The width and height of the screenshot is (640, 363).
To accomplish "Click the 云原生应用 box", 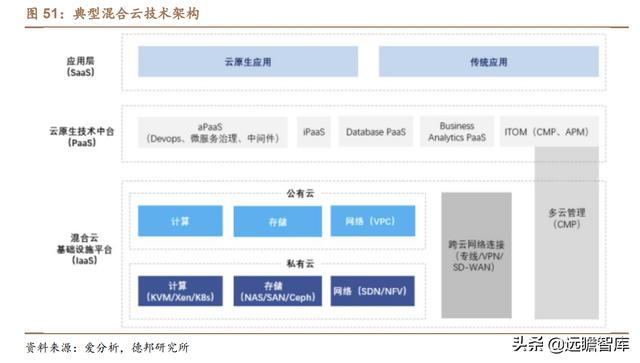I will (248, 62).
